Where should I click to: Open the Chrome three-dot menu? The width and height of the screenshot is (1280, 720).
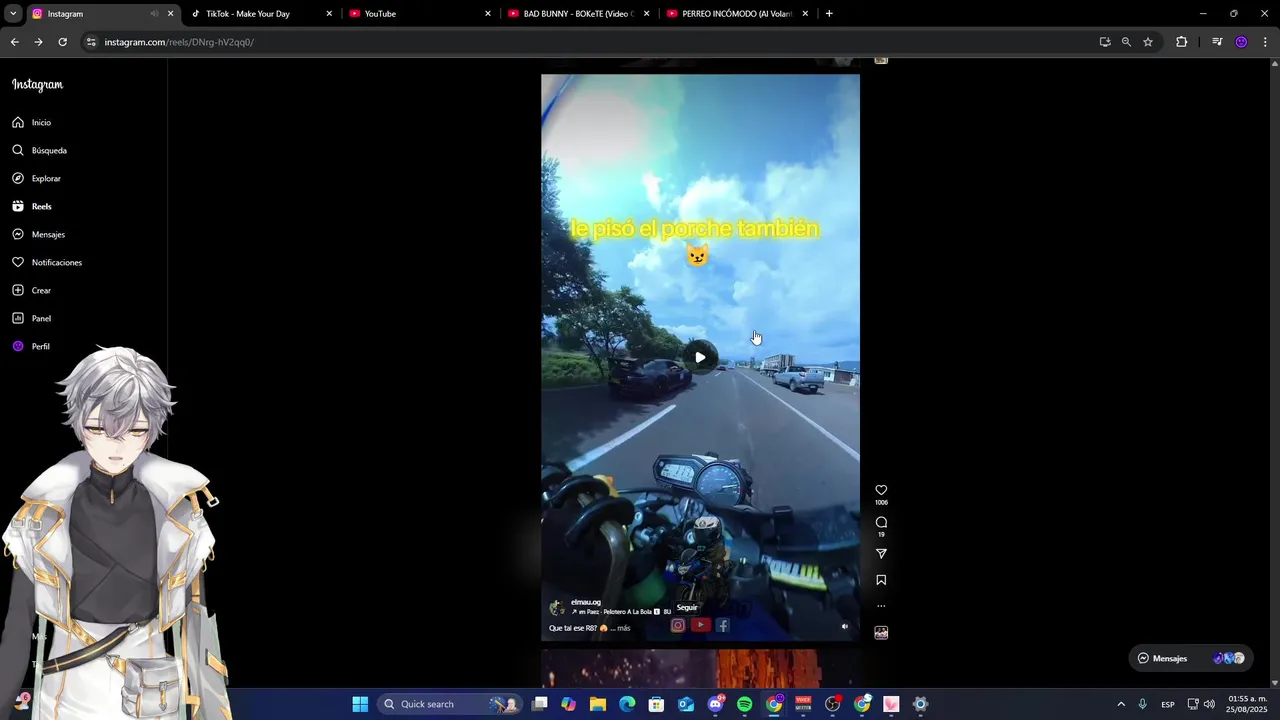1265,42
